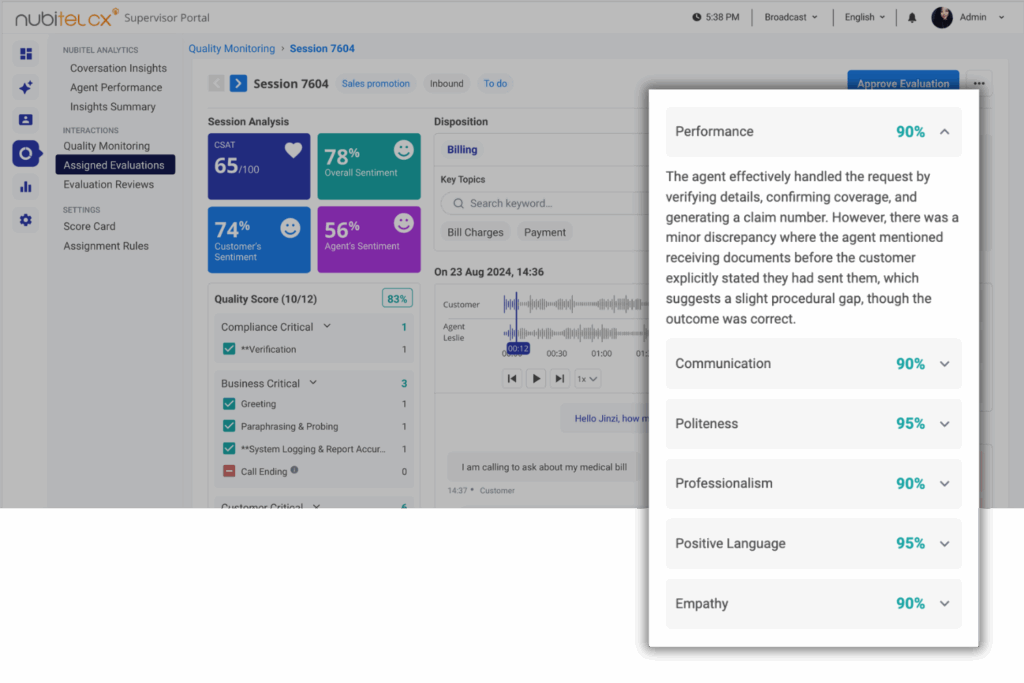
Task: Click the customer audio waveform track
Action: 575,304
